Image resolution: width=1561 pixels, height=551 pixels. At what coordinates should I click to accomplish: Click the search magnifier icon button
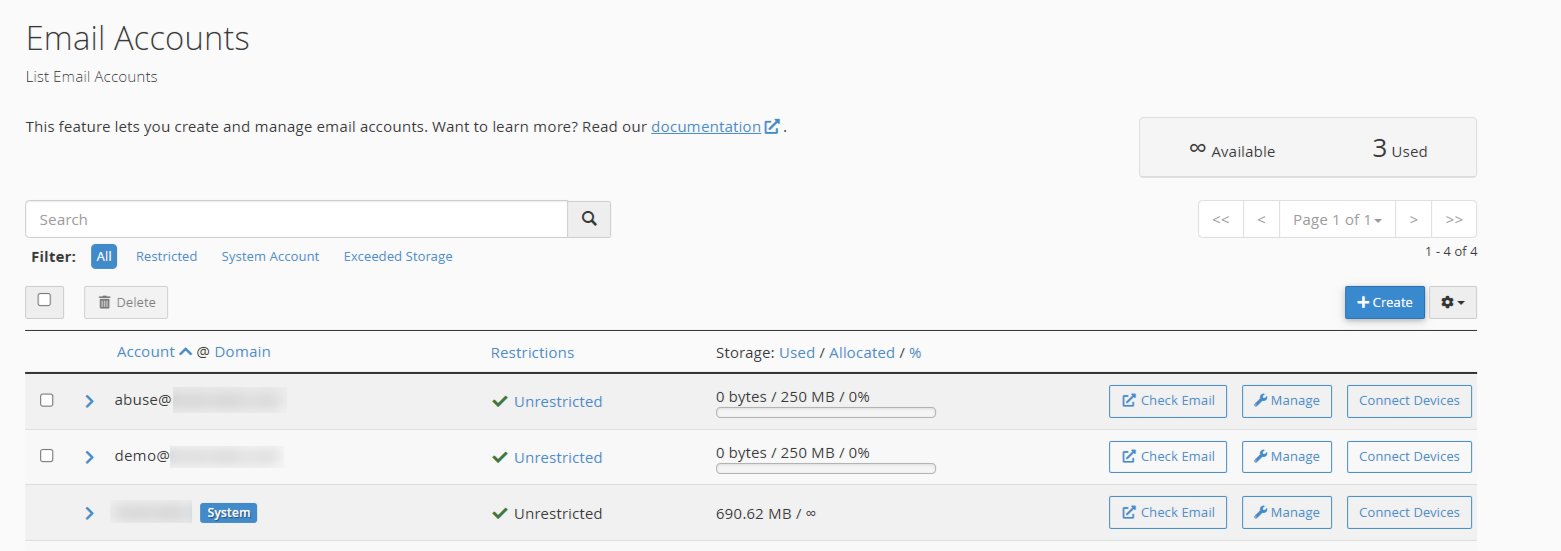pyautogui.click(x=589, y=219)
